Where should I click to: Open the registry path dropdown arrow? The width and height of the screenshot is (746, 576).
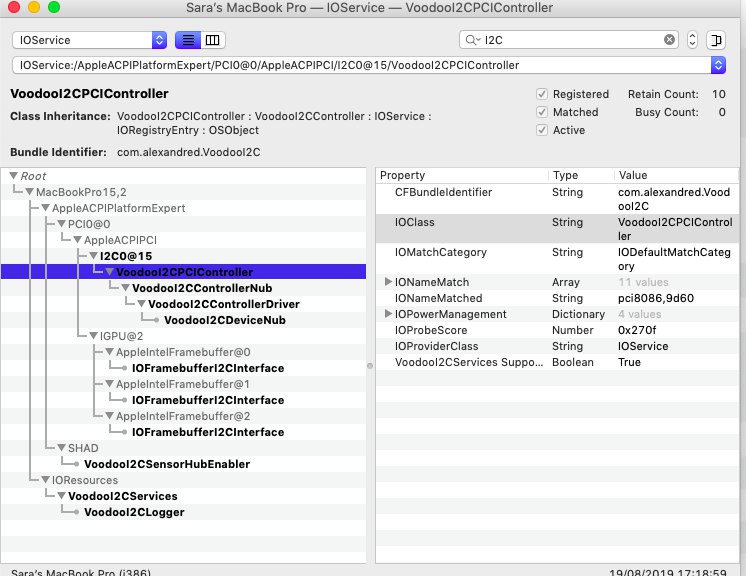point(718,65)
